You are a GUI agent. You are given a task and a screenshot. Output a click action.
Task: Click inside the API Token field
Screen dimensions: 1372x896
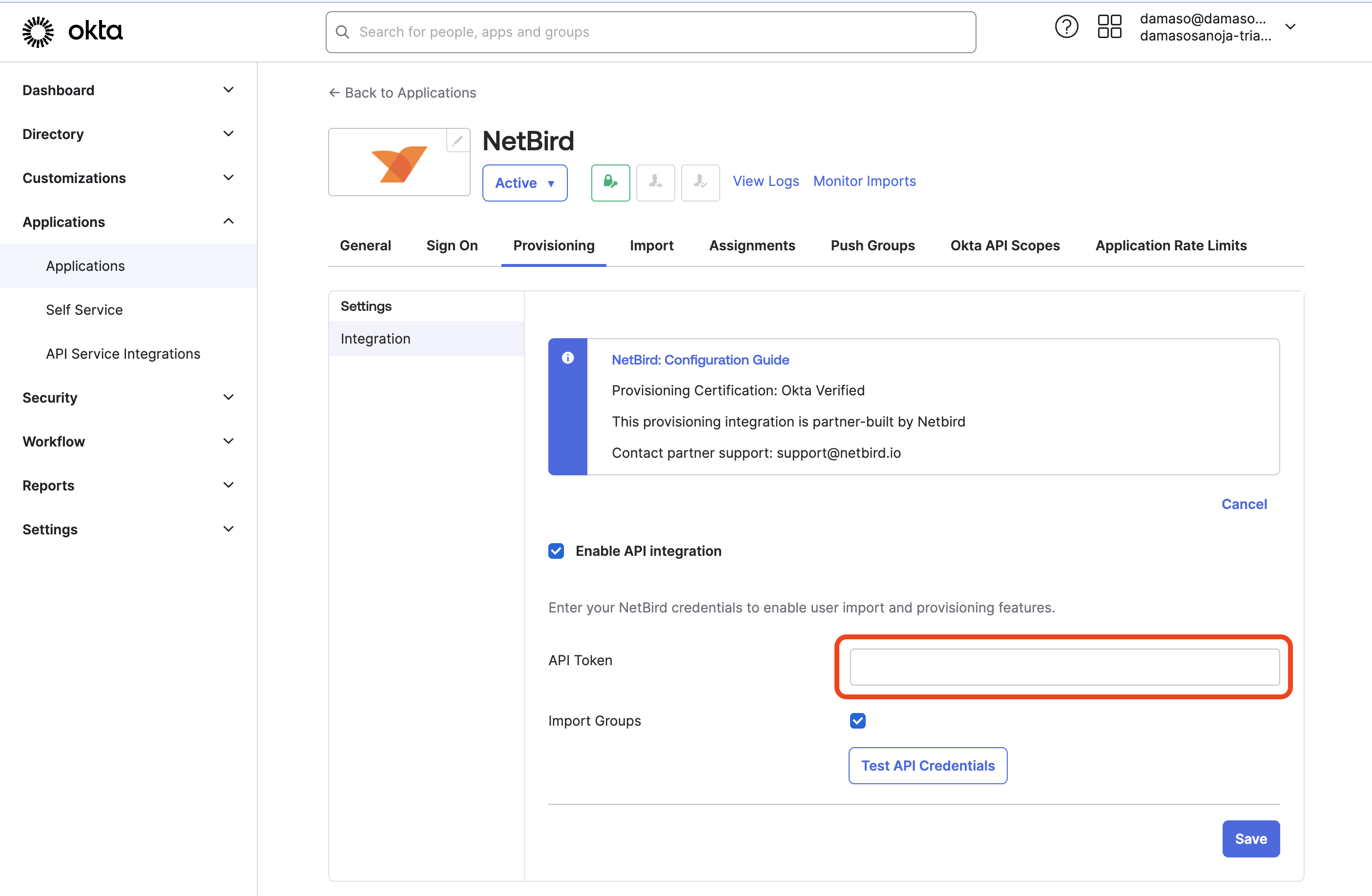tap(1063, 667)
